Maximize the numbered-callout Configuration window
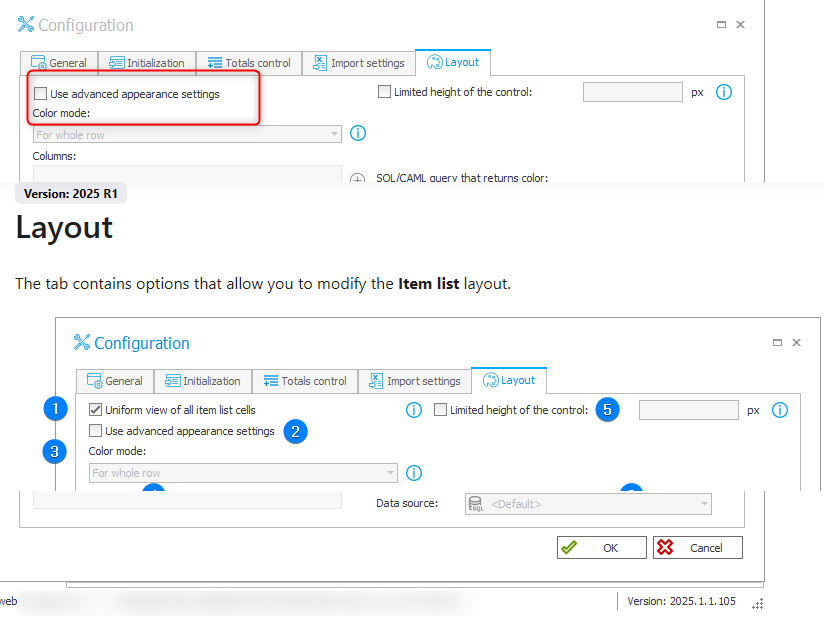The image size is (829, 623). pyautogui.click(x=777, y=343)
